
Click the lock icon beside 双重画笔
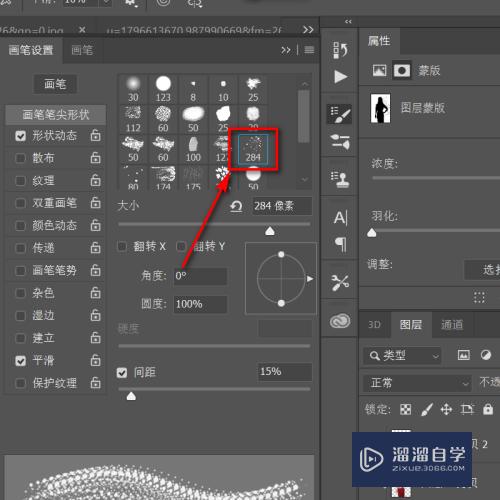(95, 202)
